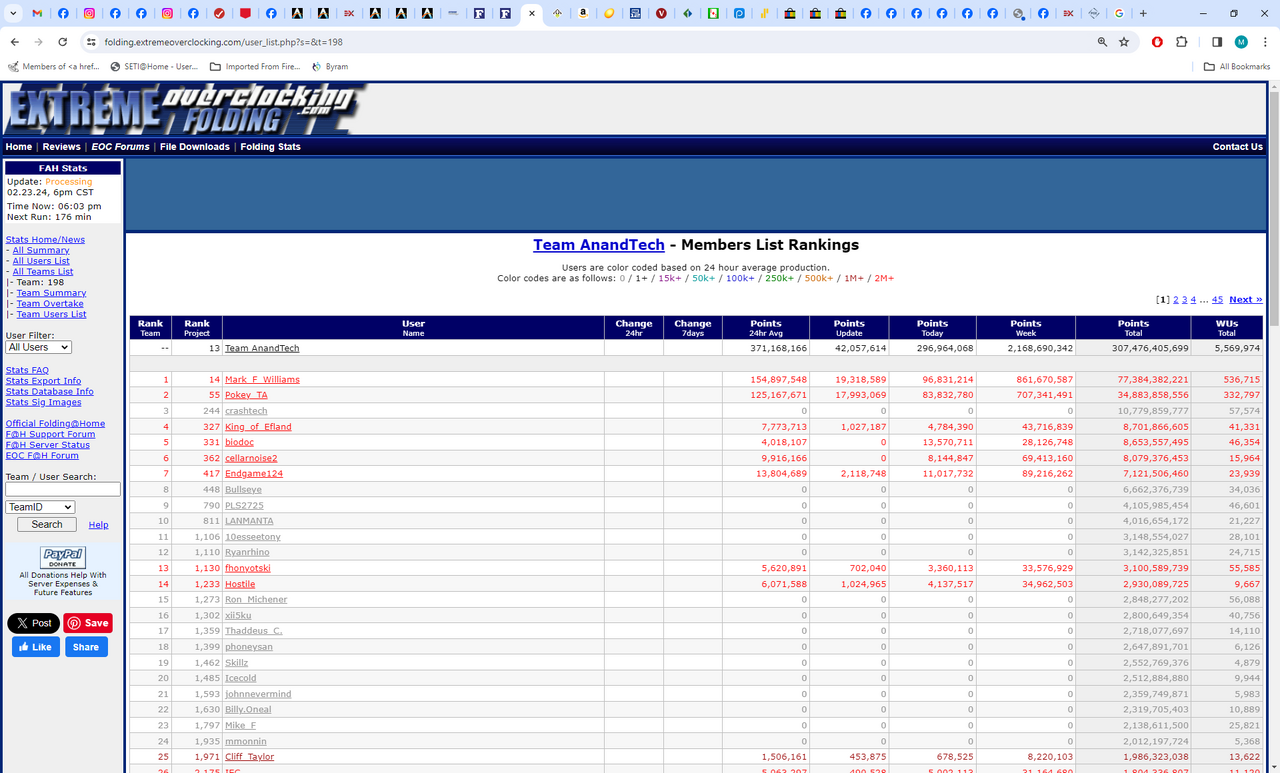Reload the page with the refresh icon
This screenshot has width=1280, height=773.
pos(62,42)
